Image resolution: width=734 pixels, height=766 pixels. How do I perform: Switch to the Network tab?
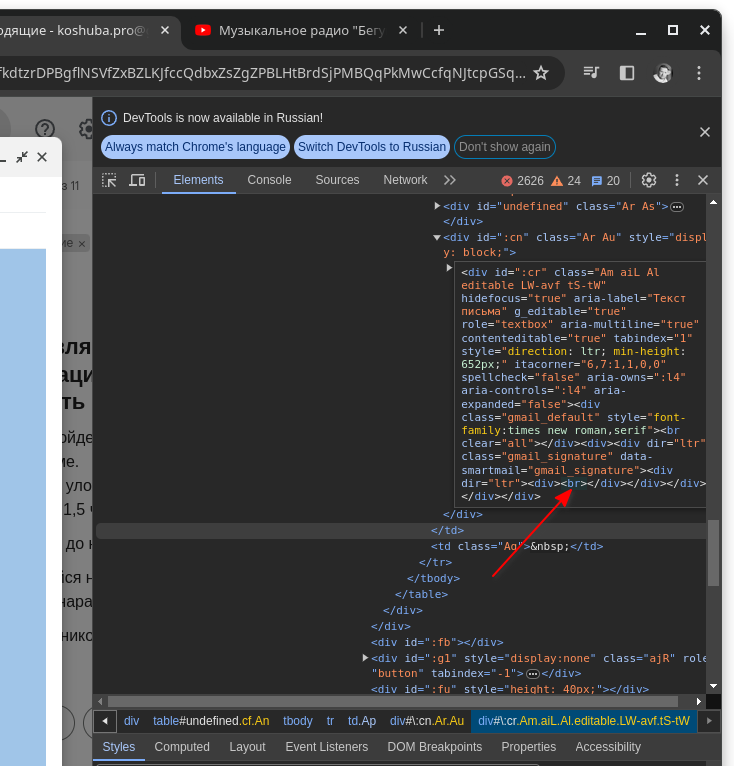click(x=405, y=180)
